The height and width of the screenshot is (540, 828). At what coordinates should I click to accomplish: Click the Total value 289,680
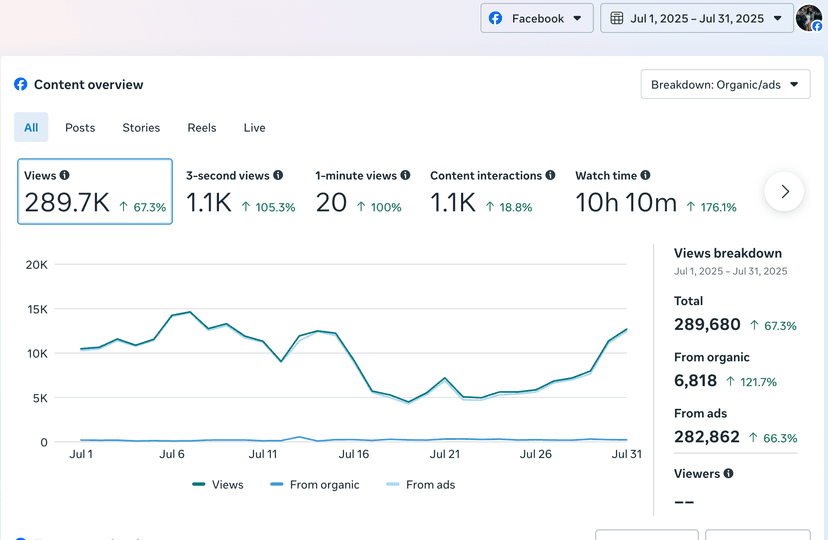tap(707, 324)
